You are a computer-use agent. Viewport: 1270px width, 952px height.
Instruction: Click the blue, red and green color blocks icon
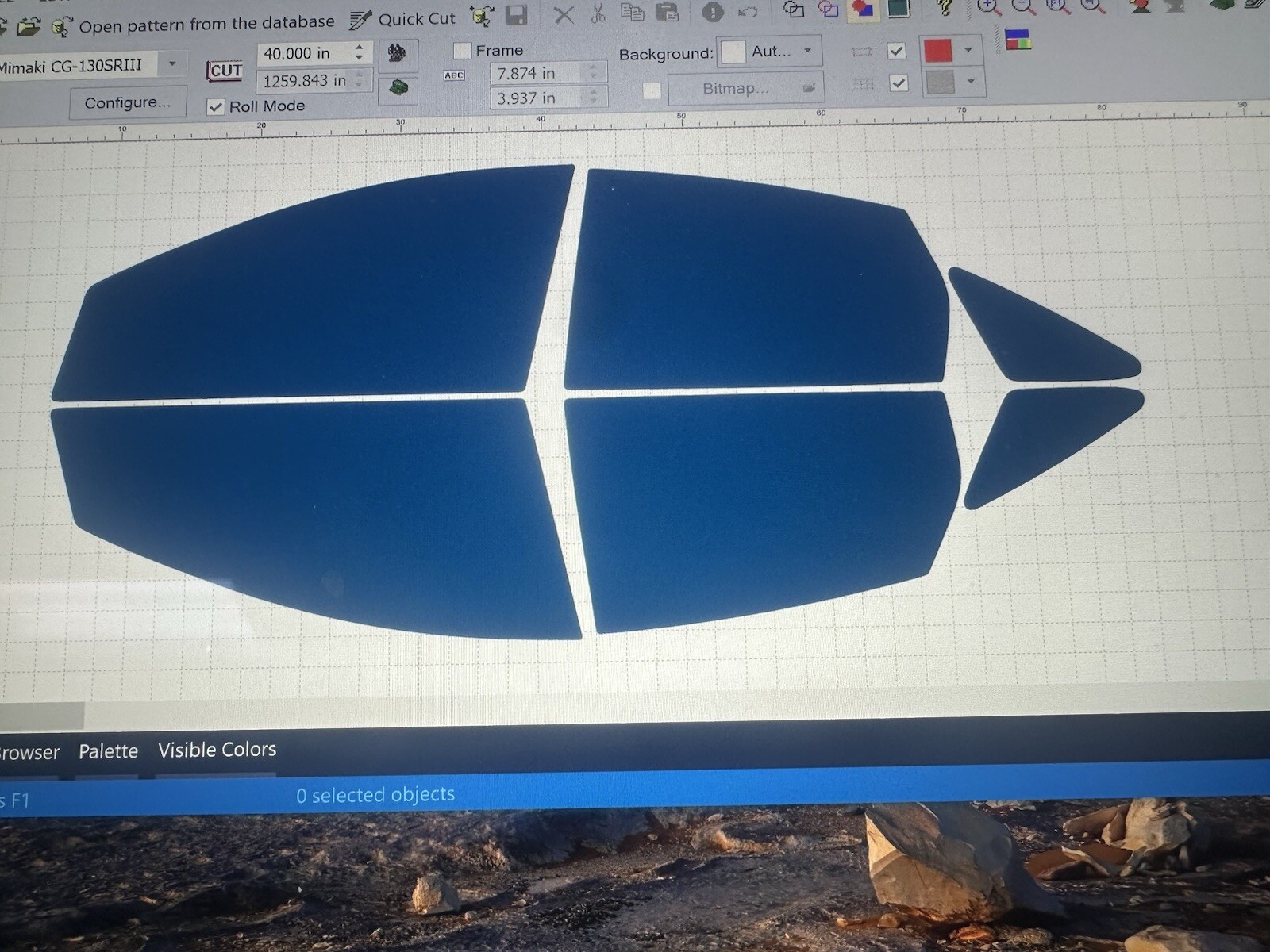(x=1018, y=38)
